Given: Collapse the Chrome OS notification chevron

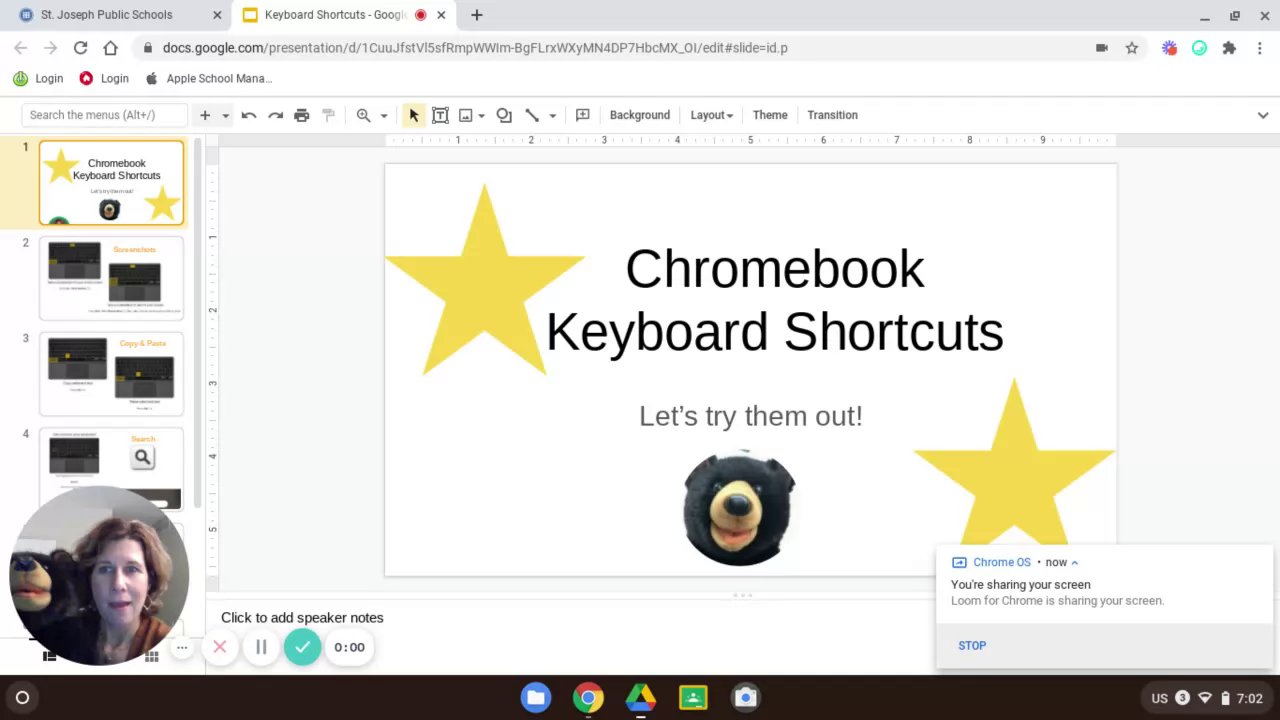Looking at the screenshot, I should 1075,562.
